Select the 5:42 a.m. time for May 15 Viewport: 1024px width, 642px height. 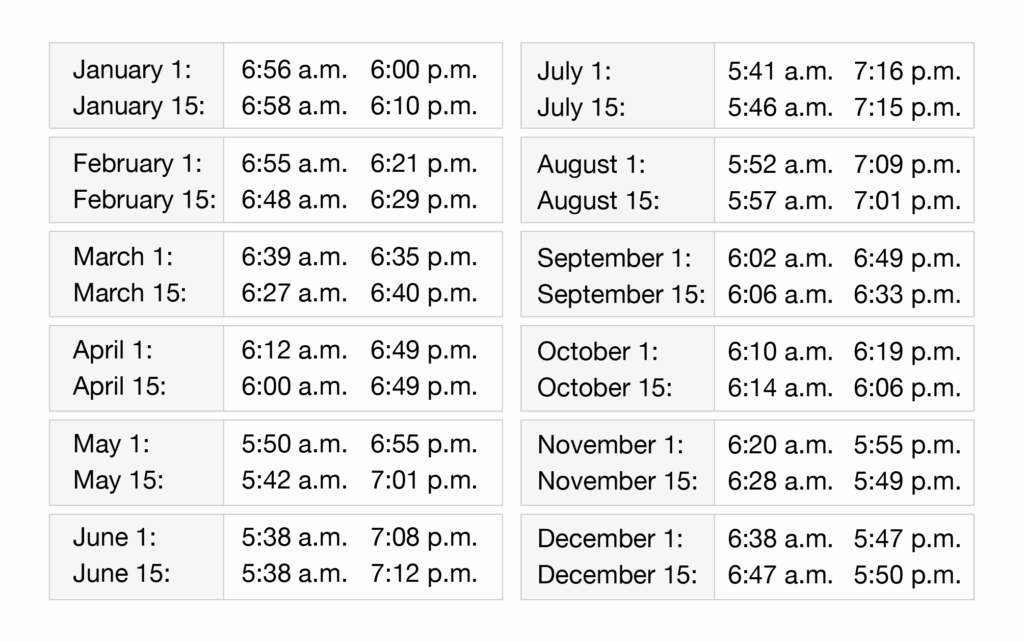tap(294, 481)
